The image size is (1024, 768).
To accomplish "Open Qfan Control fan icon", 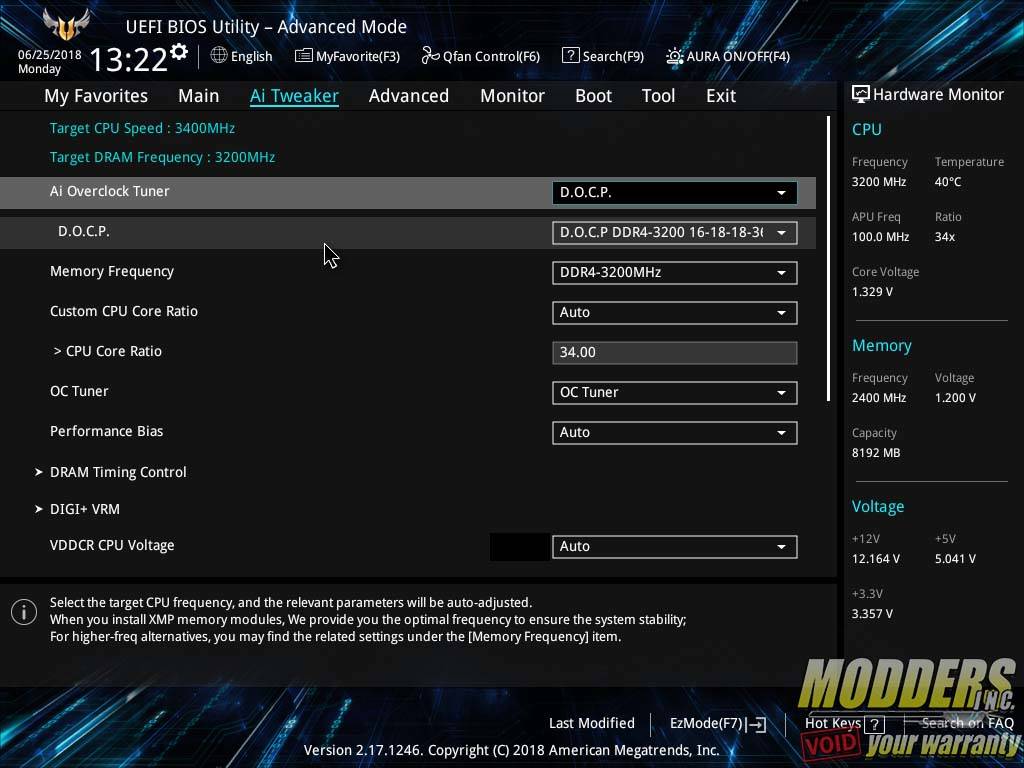I will click(x=430, y=56).
